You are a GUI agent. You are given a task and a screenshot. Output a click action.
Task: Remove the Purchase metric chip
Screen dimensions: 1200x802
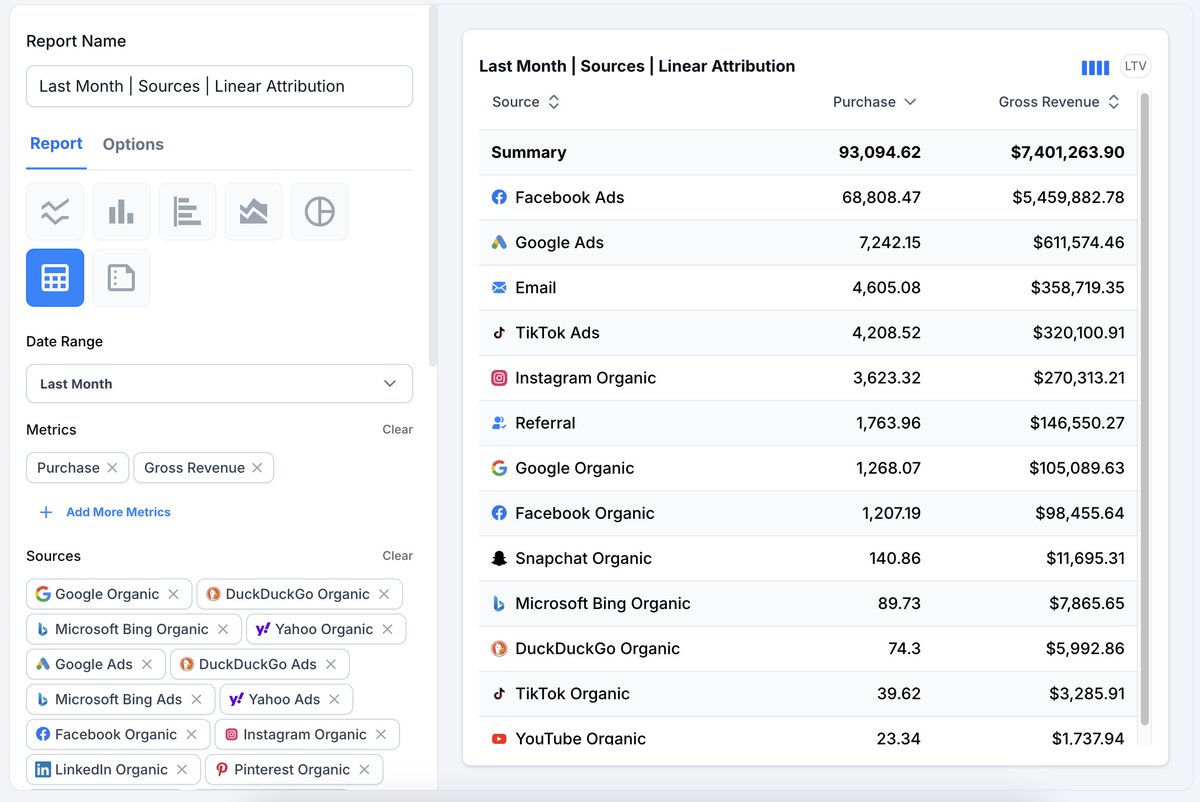click(x=111, y=467)
